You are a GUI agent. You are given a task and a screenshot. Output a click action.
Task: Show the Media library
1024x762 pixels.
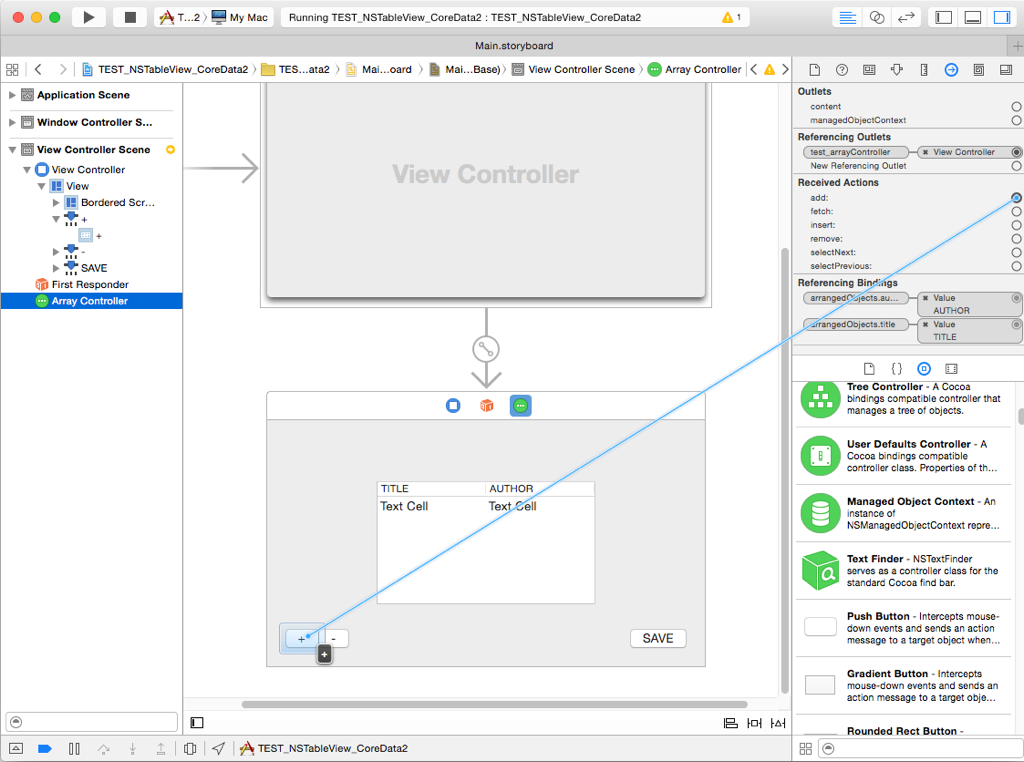(952, 369)
